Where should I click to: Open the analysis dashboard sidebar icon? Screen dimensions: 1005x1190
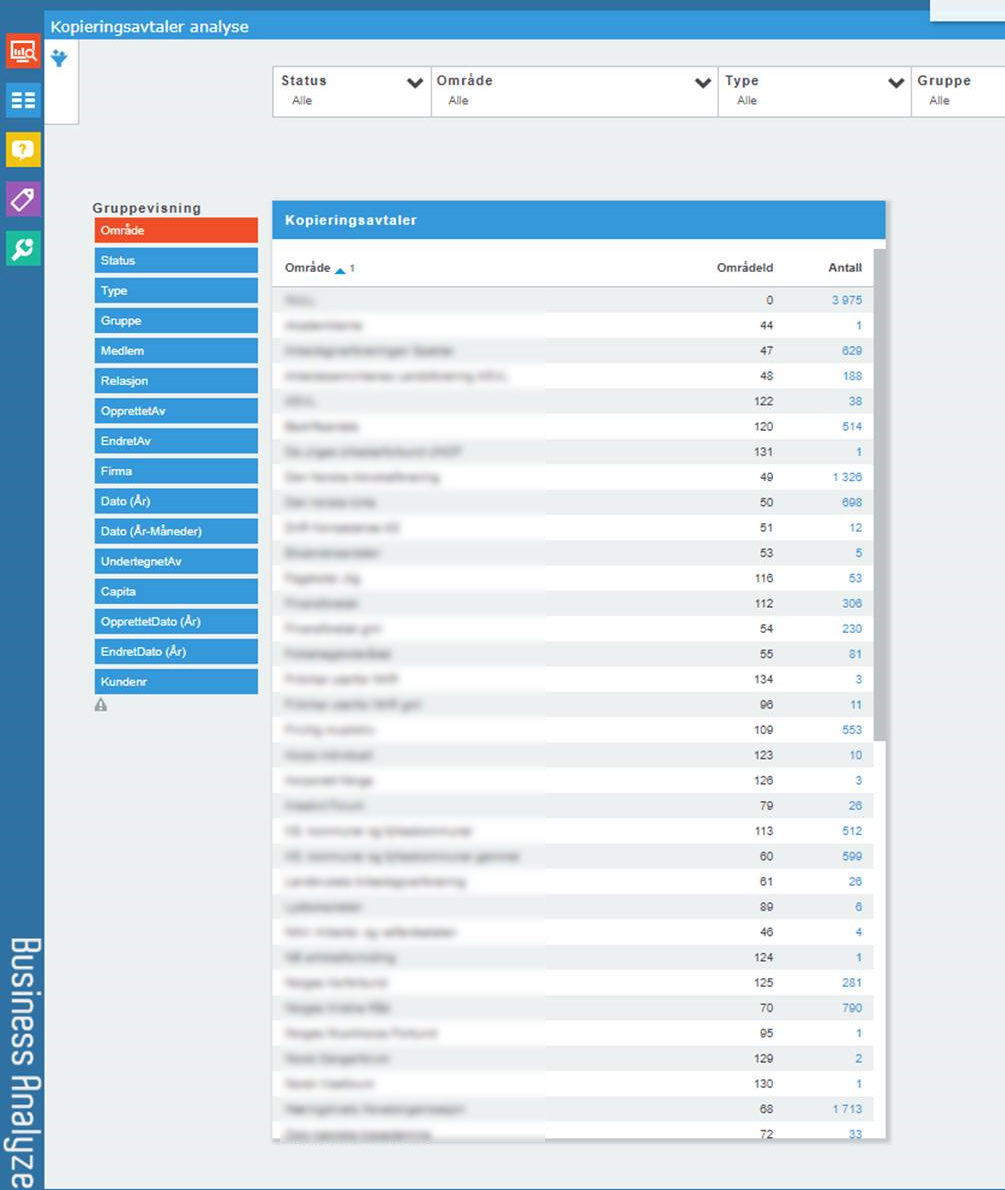pyautogui.click(x=23, y=50)
